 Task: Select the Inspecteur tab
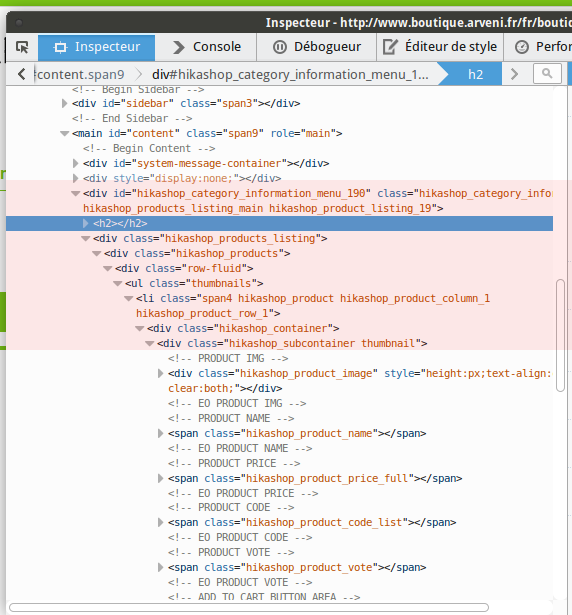[97, 47]
